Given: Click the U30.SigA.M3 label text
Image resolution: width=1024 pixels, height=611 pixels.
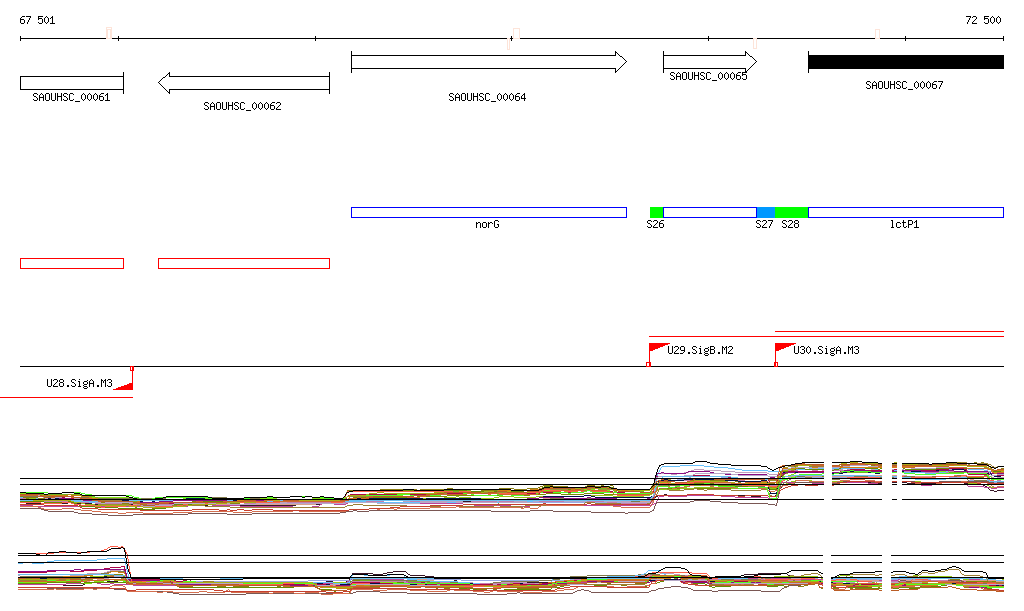Looking at the screenshot, I should click(x=826, y=351).
